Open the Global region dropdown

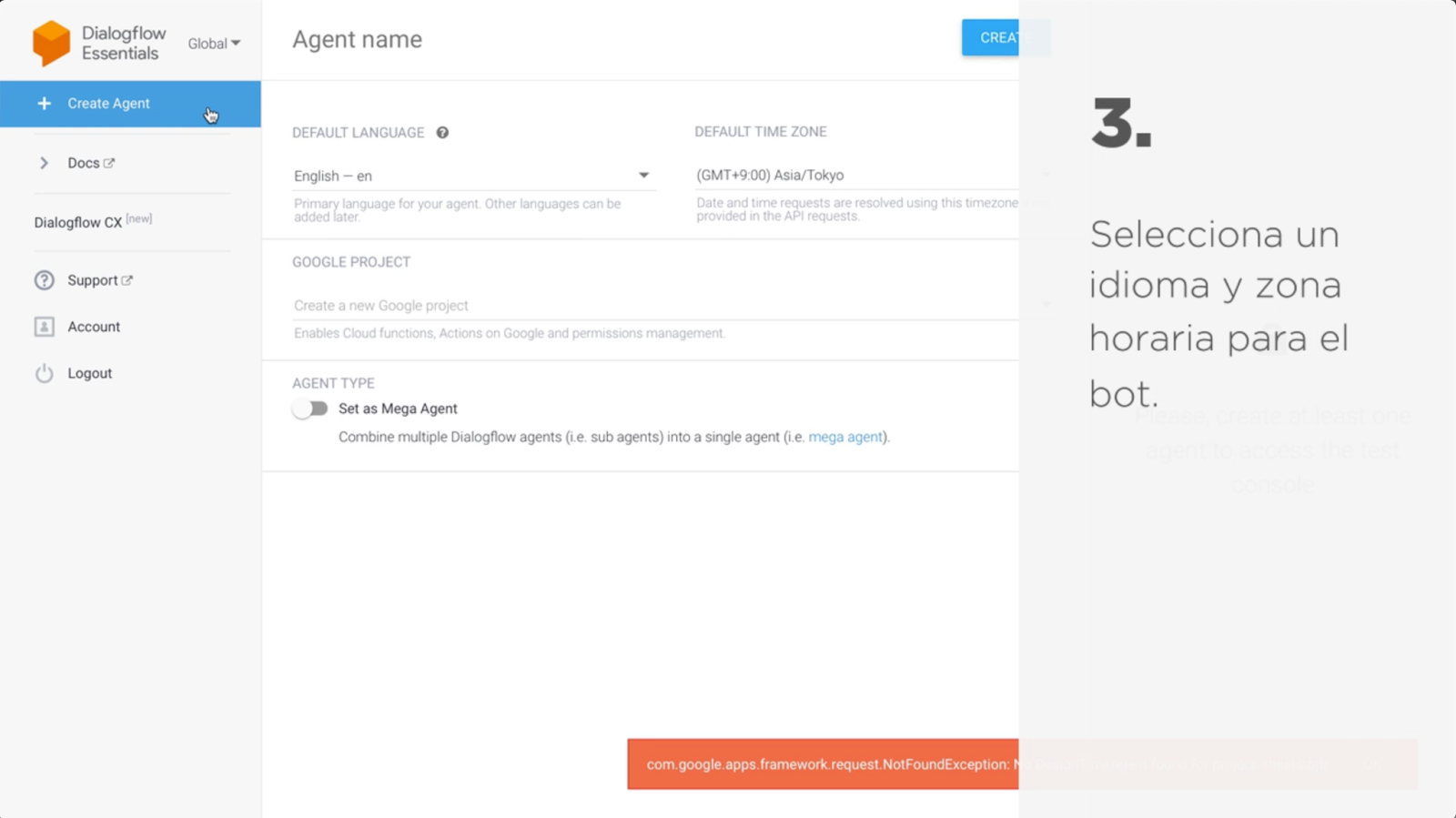214,44
